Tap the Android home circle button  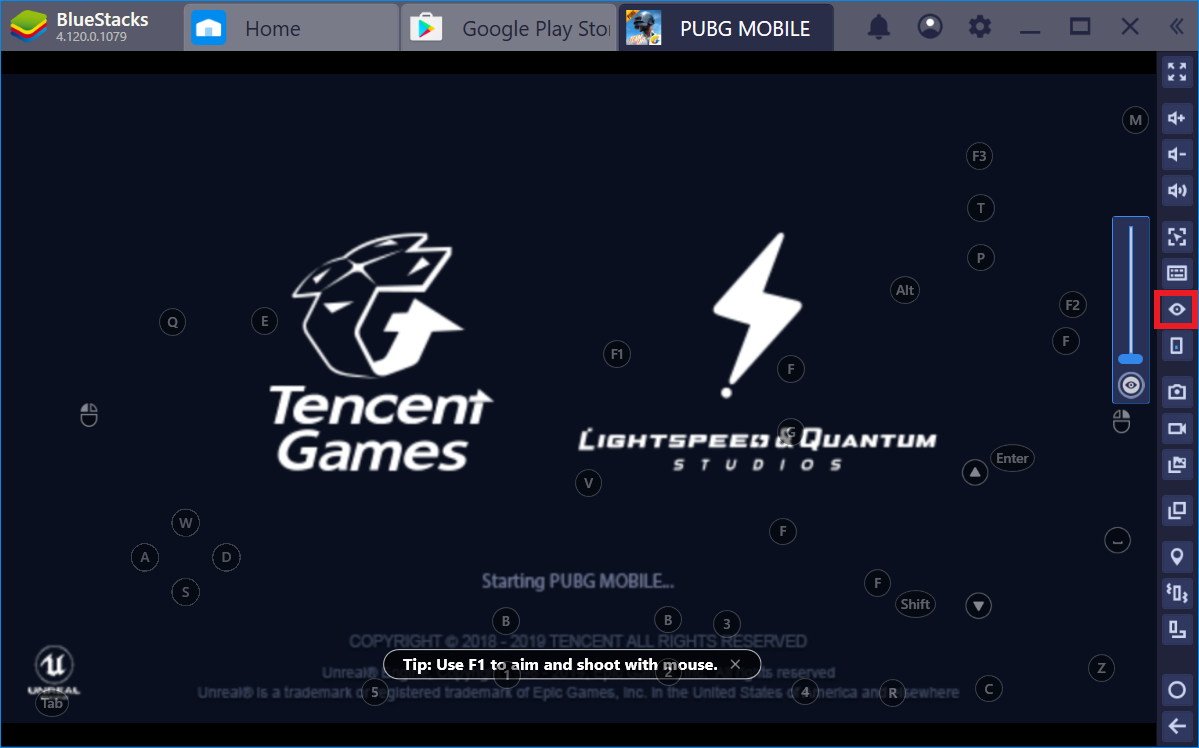tap(1177, 690)
